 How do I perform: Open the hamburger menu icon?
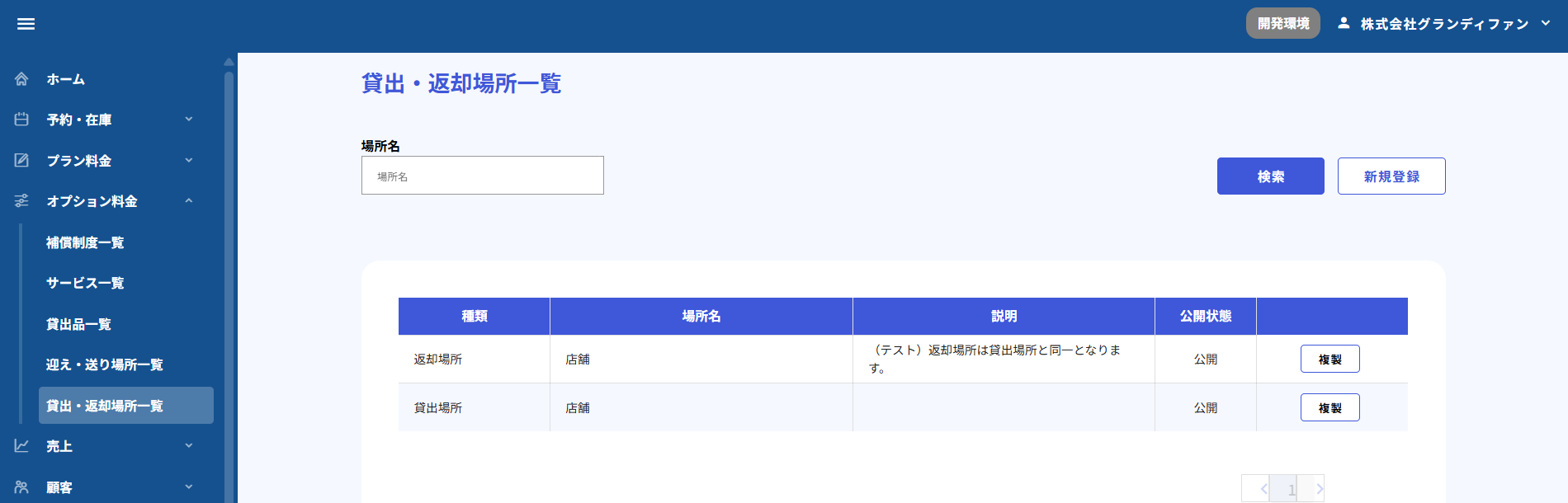pyautogui.click(x=26, y=24)
